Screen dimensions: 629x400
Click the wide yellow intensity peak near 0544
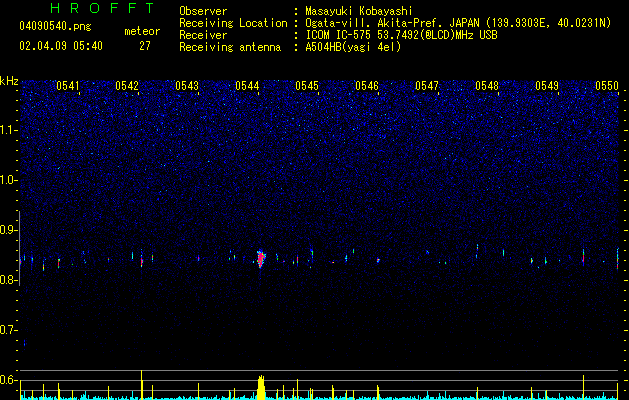(x=261, y=388)
